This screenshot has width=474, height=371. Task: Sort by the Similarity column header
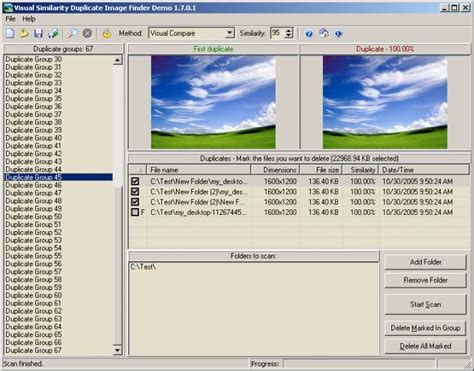tap(361, 170)
